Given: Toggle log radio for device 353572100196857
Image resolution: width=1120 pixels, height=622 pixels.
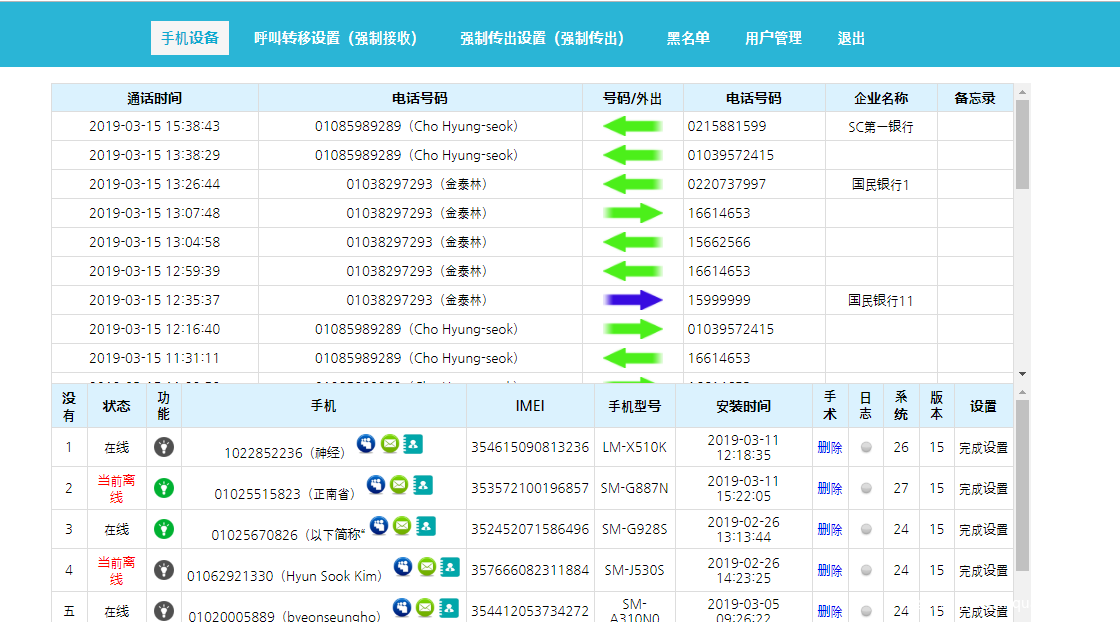Looking at the screenshot, I should tap(866, 488).
